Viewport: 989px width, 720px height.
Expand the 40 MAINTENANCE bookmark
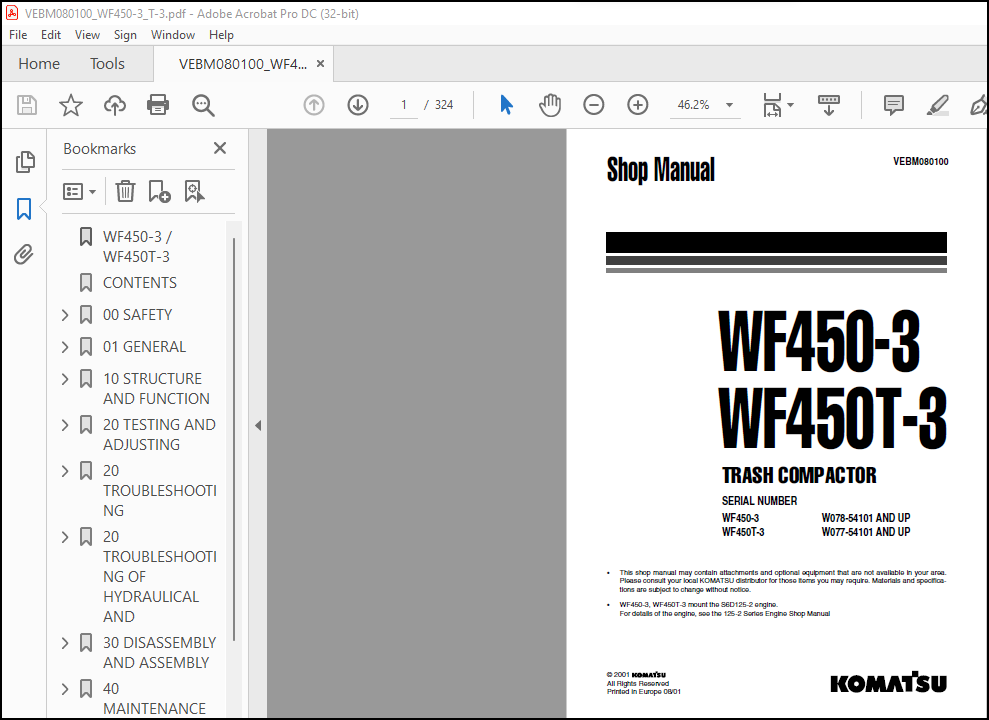click(x=65, y=689)
